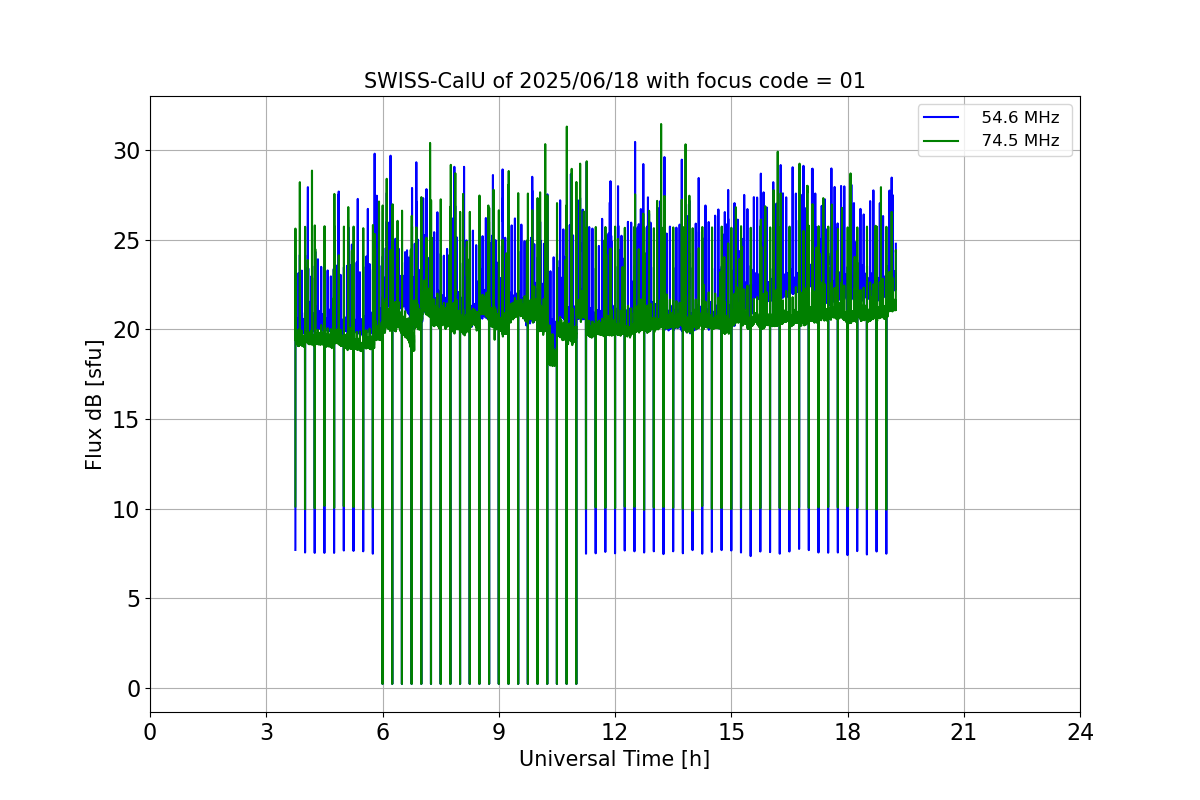The image size is (1200, 800).
Task: Click x-axis tick label 12
Action: pos(615,732)
